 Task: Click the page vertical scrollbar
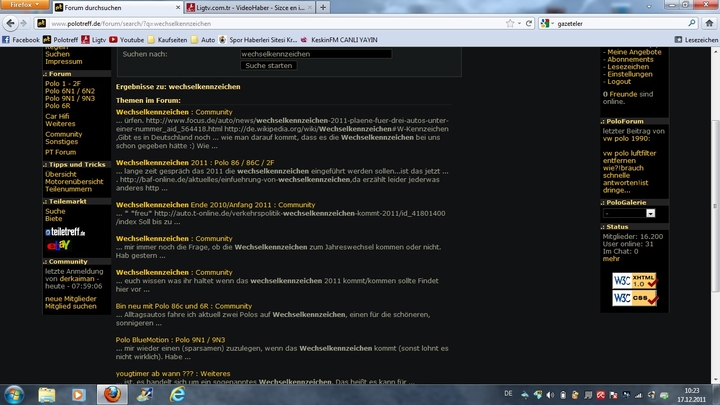[715, 206]
